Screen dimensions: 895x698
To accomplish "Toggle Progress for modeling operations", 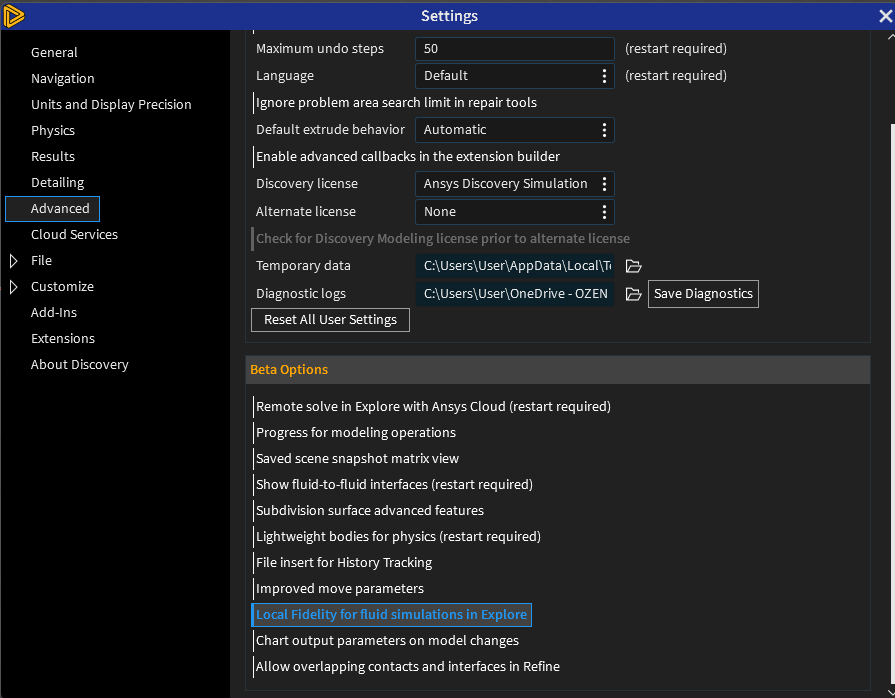I will point(355,433).
